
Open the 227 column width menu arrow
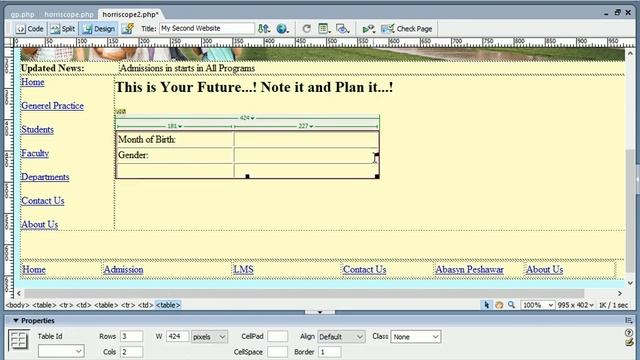coord(311,127)
